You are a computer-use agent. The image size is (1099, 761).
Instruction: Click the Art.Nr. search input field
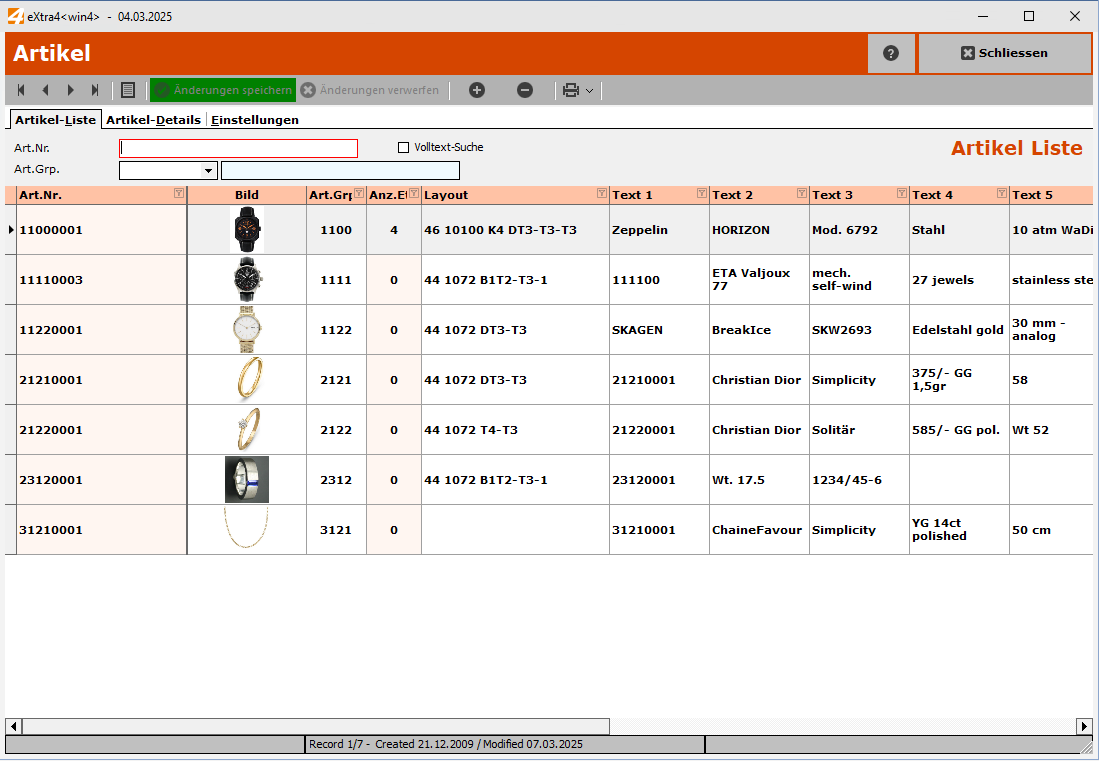238,149
